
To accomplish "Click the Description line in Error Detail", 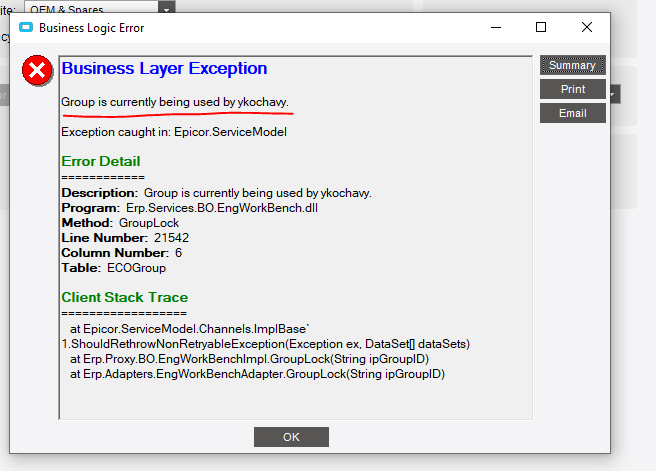I will point(216,193).
